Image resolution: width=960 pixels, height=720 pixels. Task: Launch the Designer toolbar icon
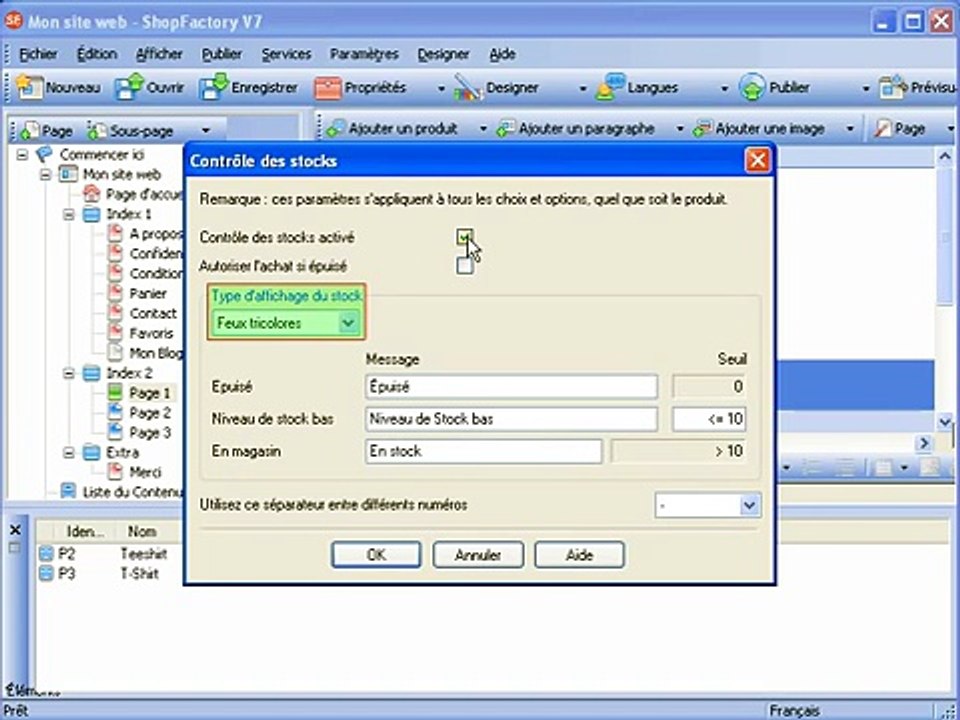tap(468, 88)
